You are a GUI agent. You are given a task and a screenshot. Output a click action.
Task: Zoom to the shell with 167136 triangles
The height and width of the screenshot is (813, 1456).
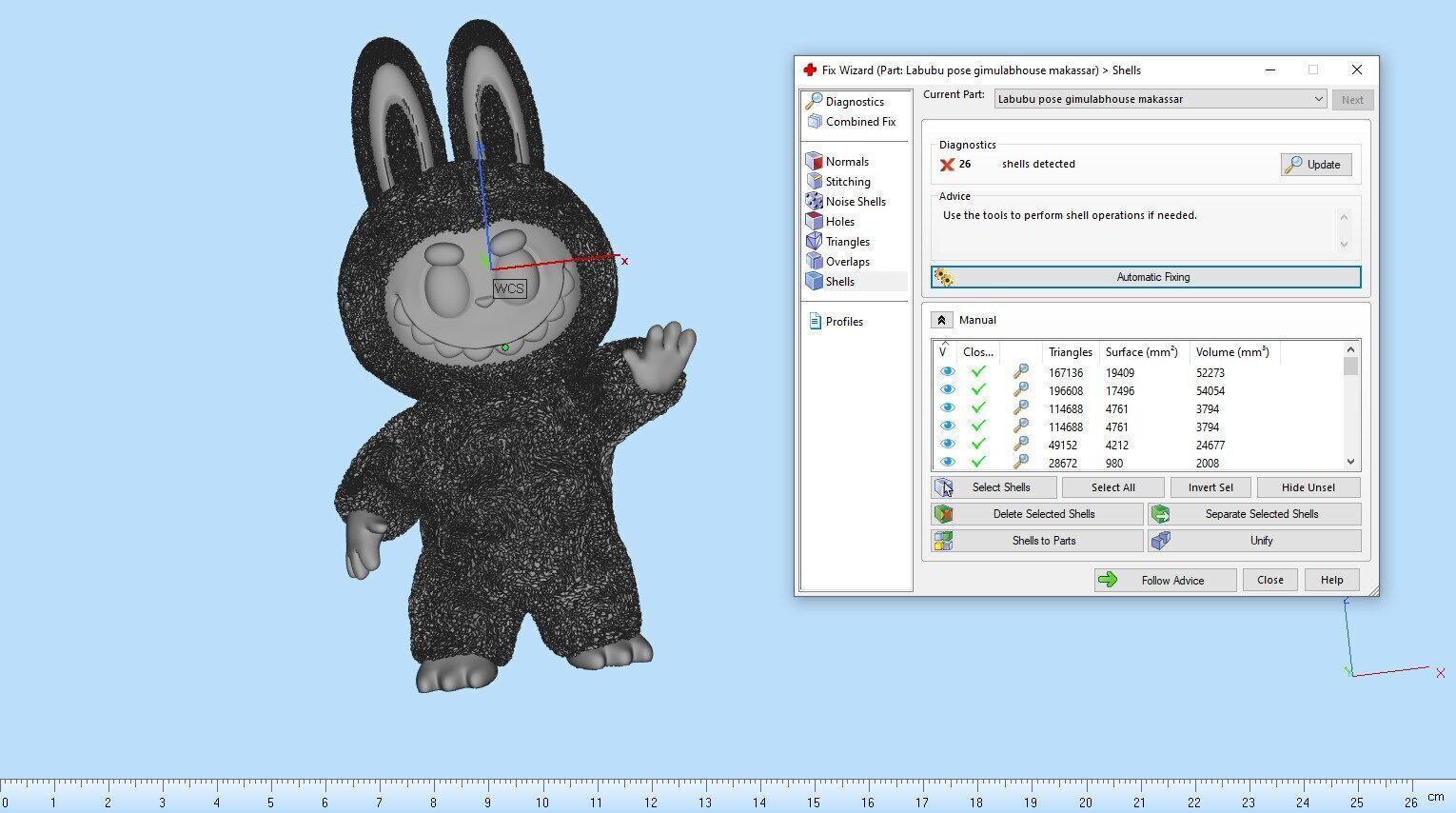[x=1020, y=372]
